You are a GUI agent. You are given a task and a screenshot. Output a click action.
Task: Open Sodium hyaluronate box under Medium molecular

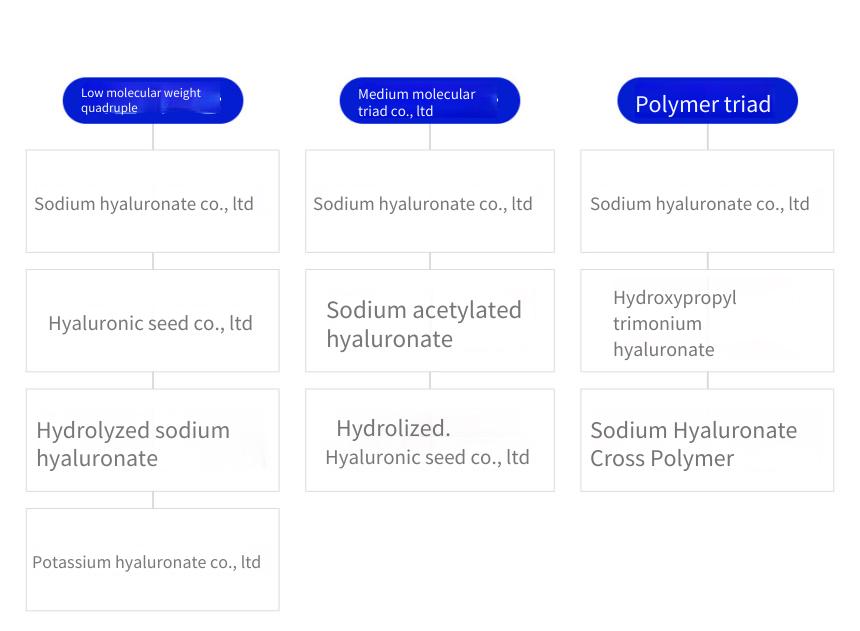430,201
